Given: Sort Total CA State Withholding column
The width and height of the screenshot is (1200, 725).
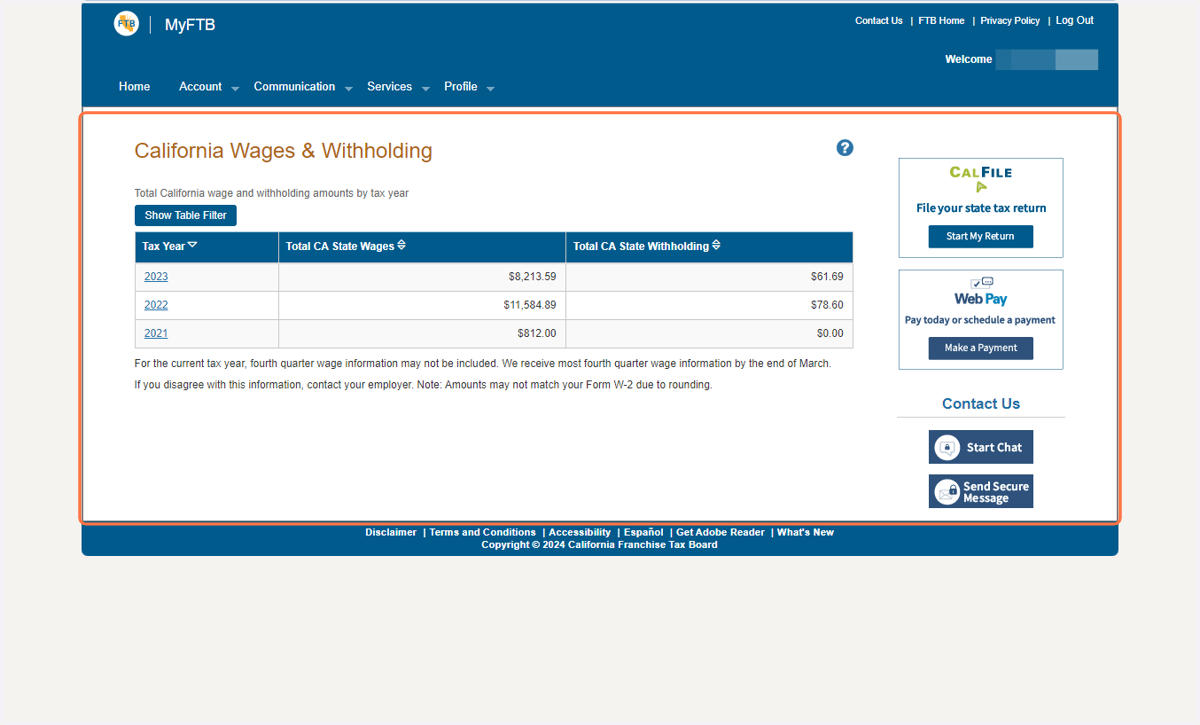Looking at the screenshot, I should [x=716, y=245].
